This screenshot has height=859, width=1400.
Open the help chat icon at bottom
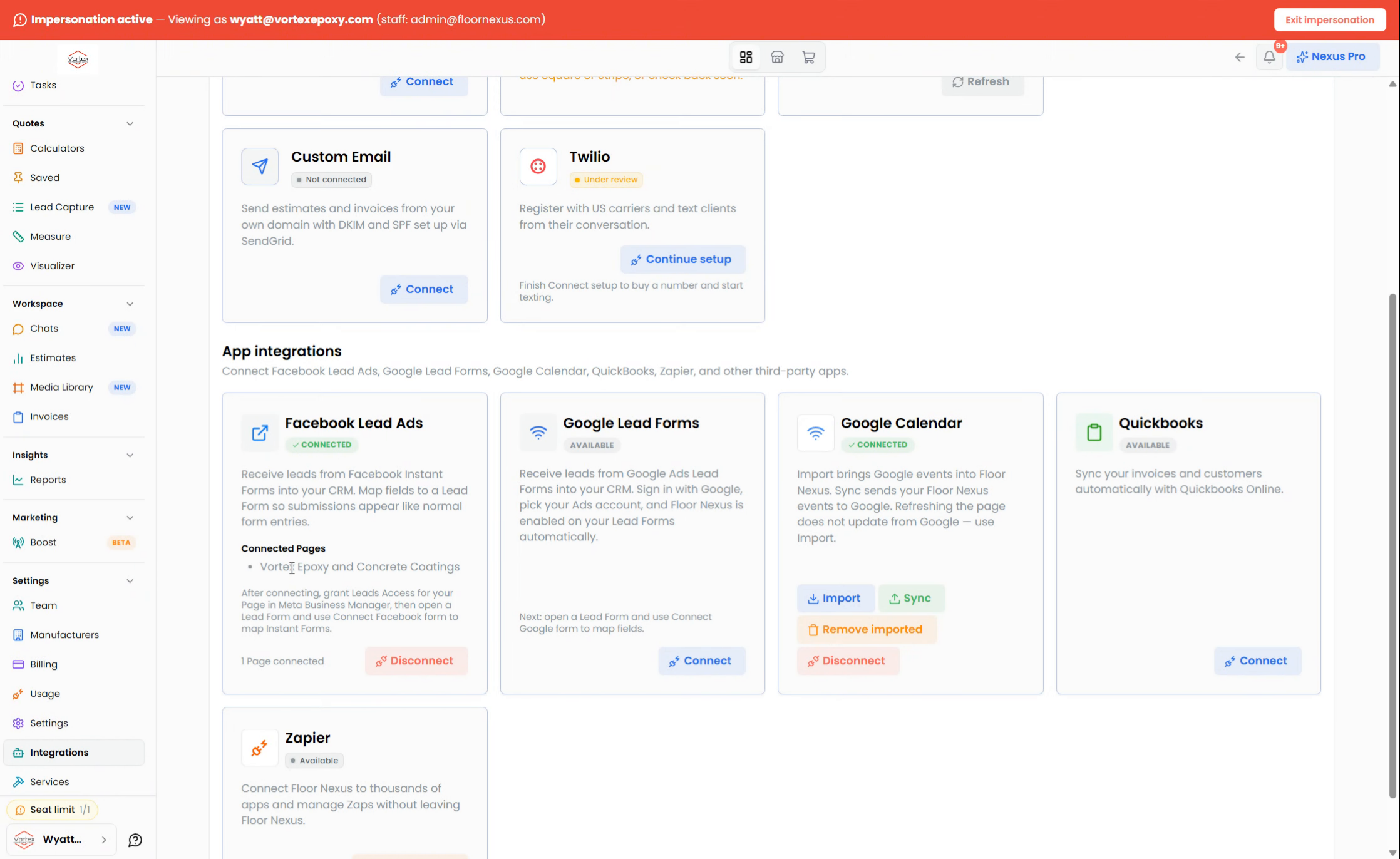coord(135,840)
